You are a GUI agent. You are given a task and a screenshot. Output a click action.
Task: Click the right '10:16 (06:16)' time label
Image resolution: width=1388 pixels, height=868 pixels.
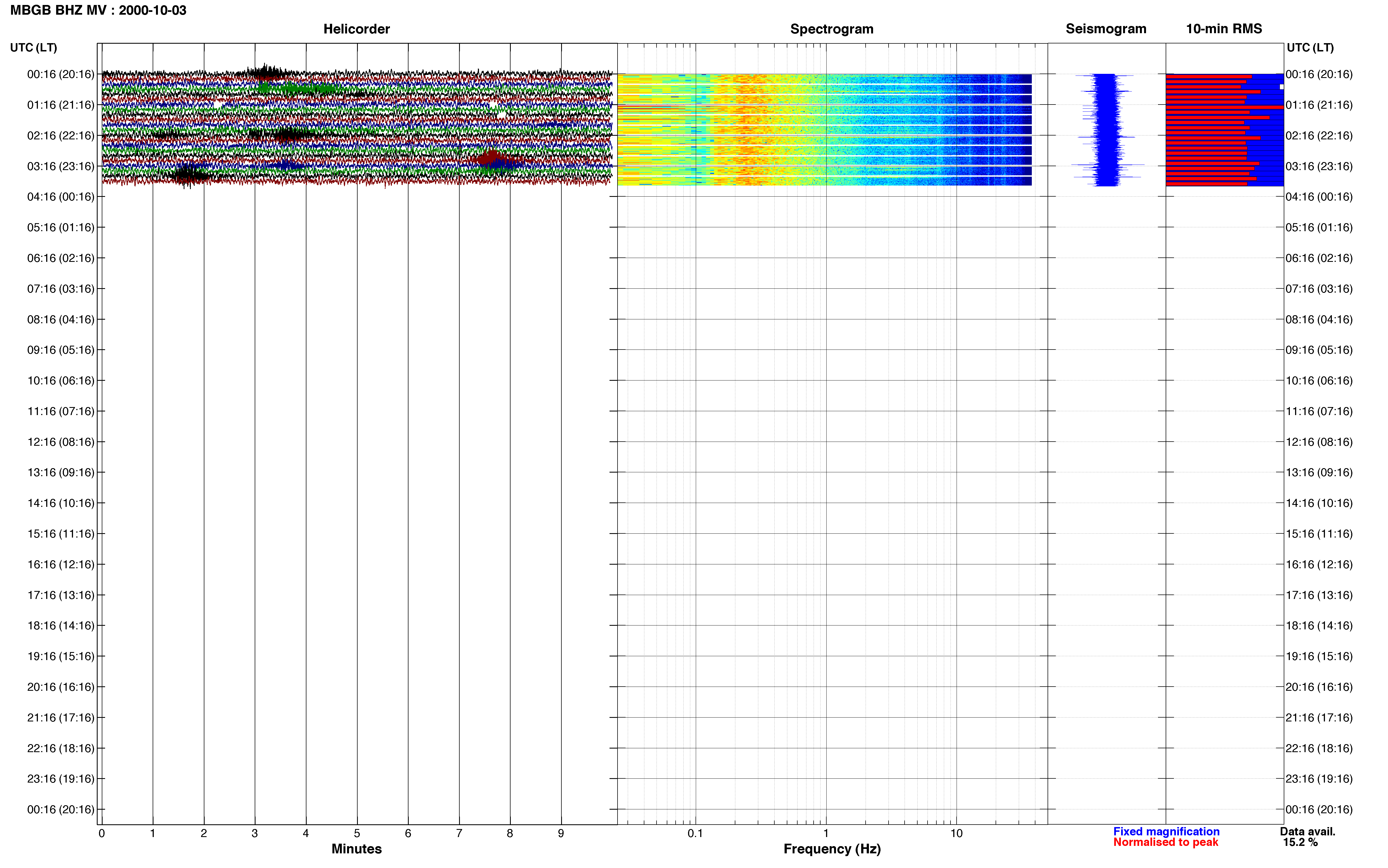(1319, 380)
